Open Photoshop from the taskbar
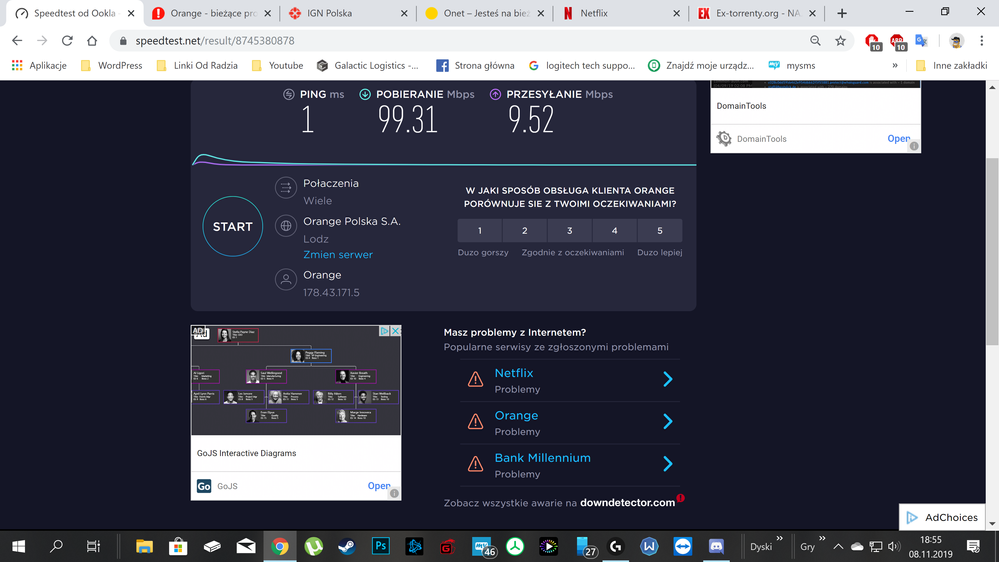 [x=381, y=546]
